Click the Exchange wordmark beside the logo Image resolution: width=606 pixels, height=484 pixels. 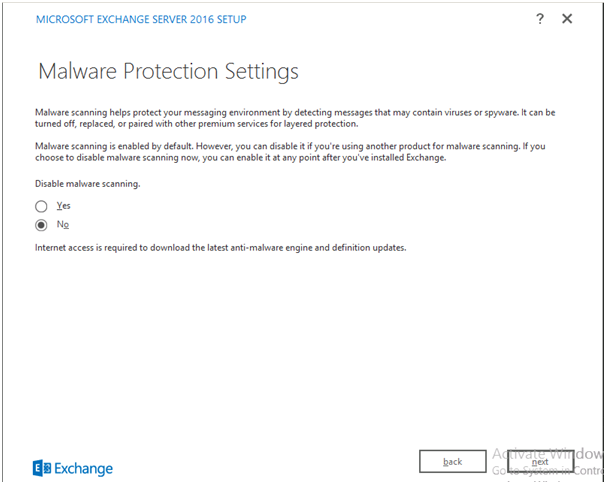click(83, 469)
